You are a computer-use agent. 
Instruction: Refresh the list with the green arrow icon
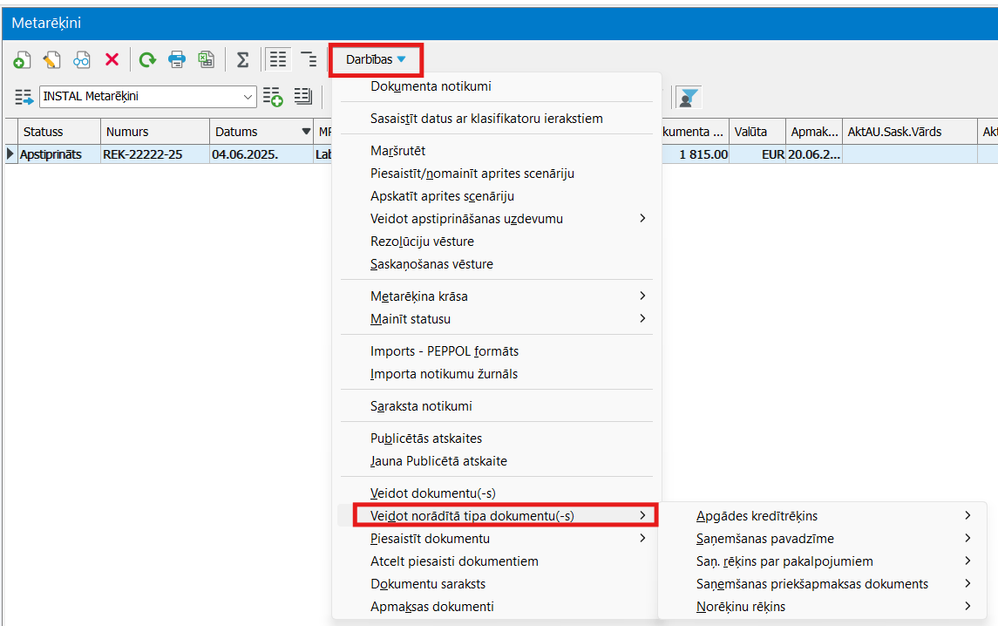click(x=147, y=60)
